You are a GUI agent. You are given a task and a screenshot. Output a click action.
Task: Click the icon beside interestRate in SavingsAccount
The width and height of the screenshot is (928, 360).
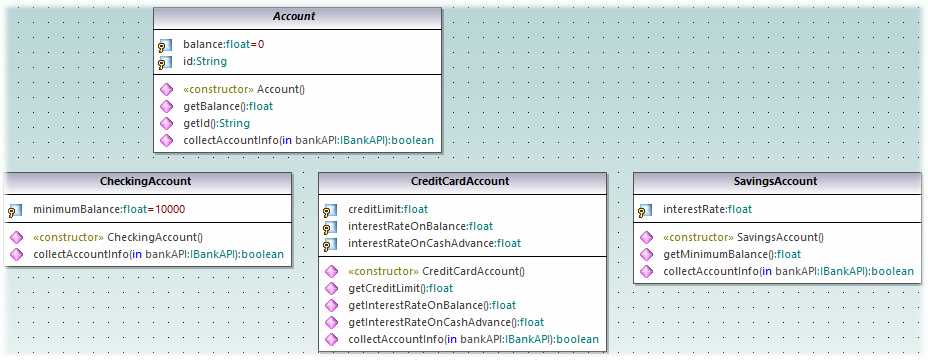click(645, 210)
